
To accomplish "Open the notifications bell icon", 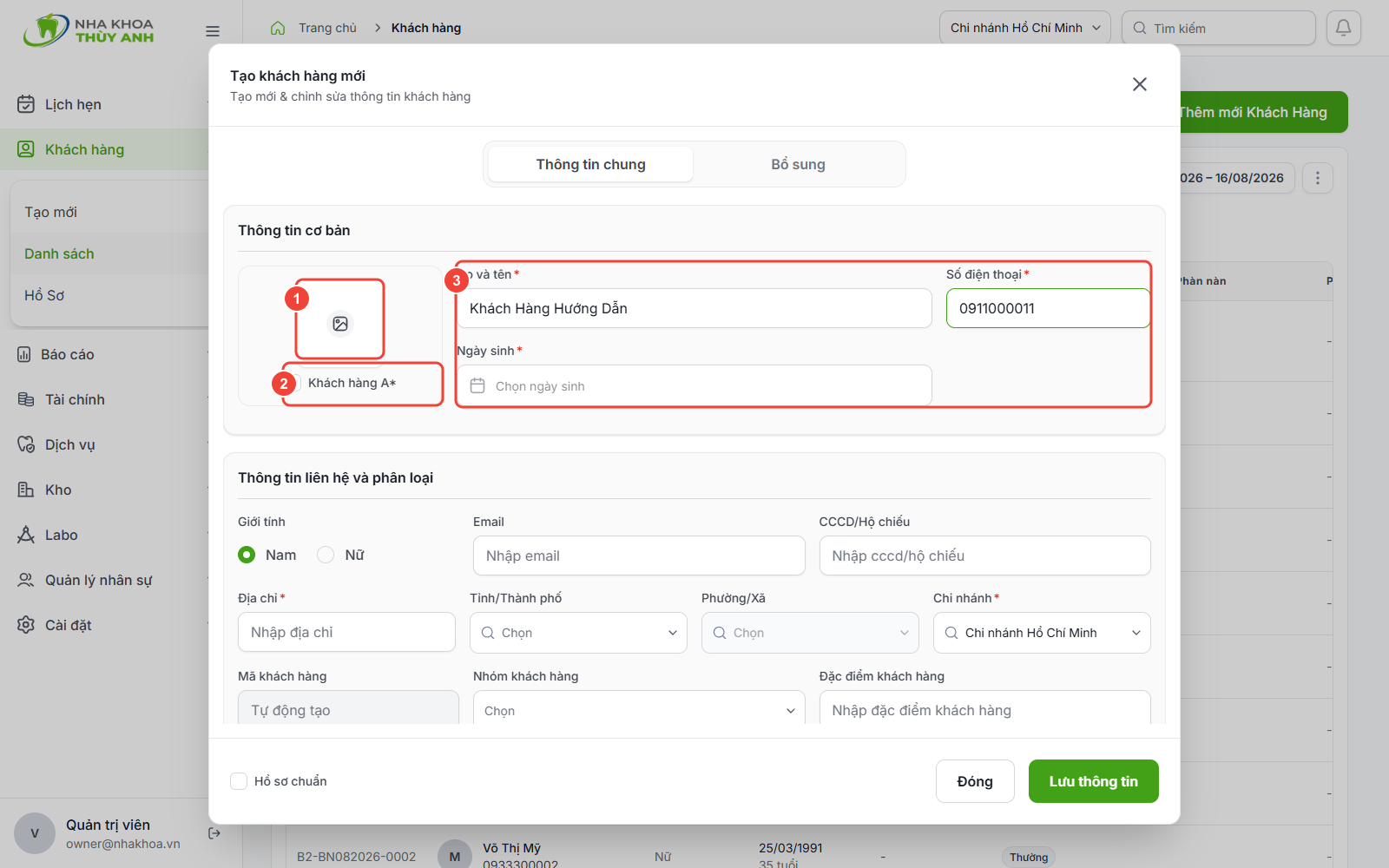I will coord(1343,28).
